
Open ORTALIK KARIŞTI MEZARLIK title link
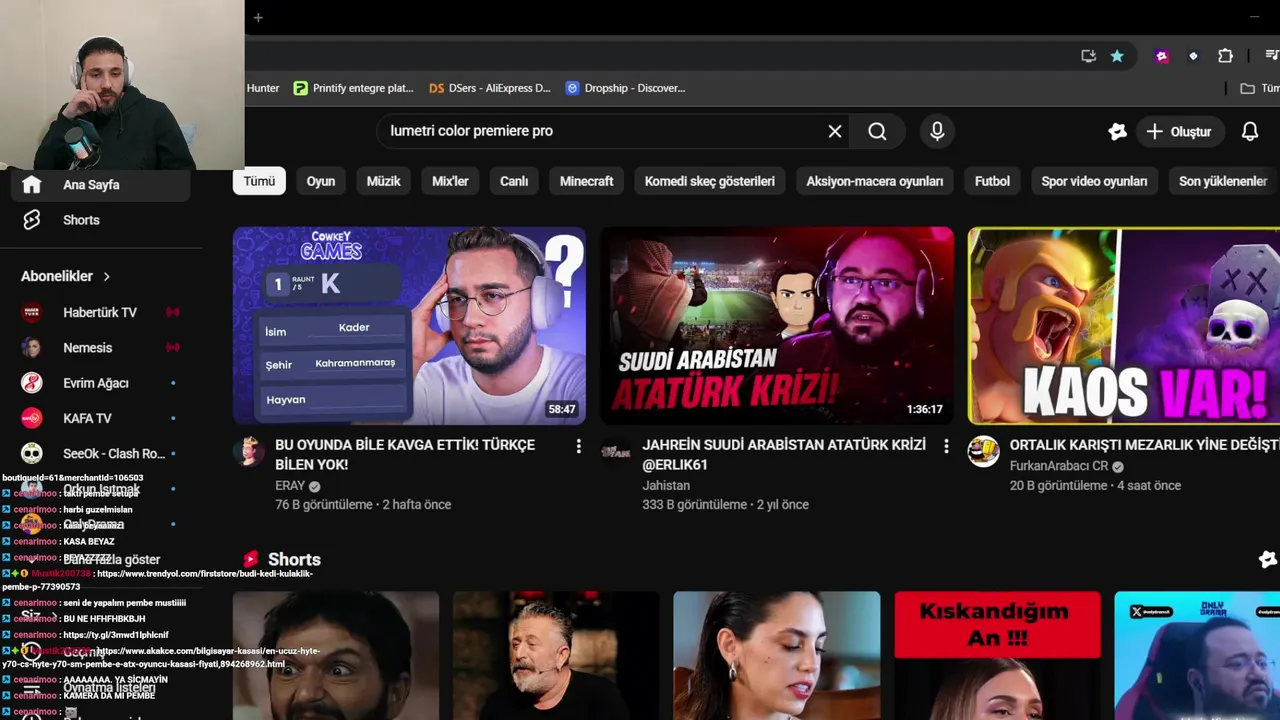1145,445
